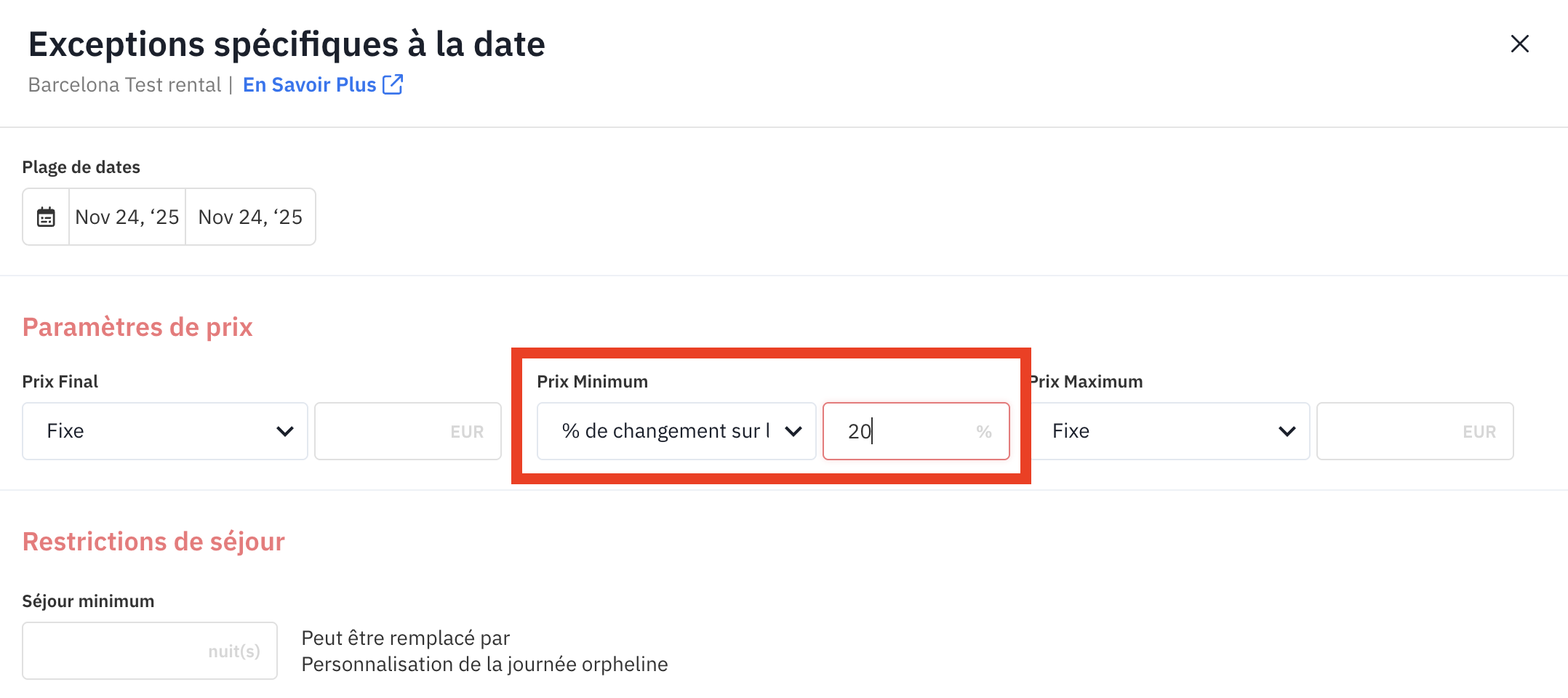Click the Barcelona Test rental subtitle

pyautogui.click(x=124, y=85)
